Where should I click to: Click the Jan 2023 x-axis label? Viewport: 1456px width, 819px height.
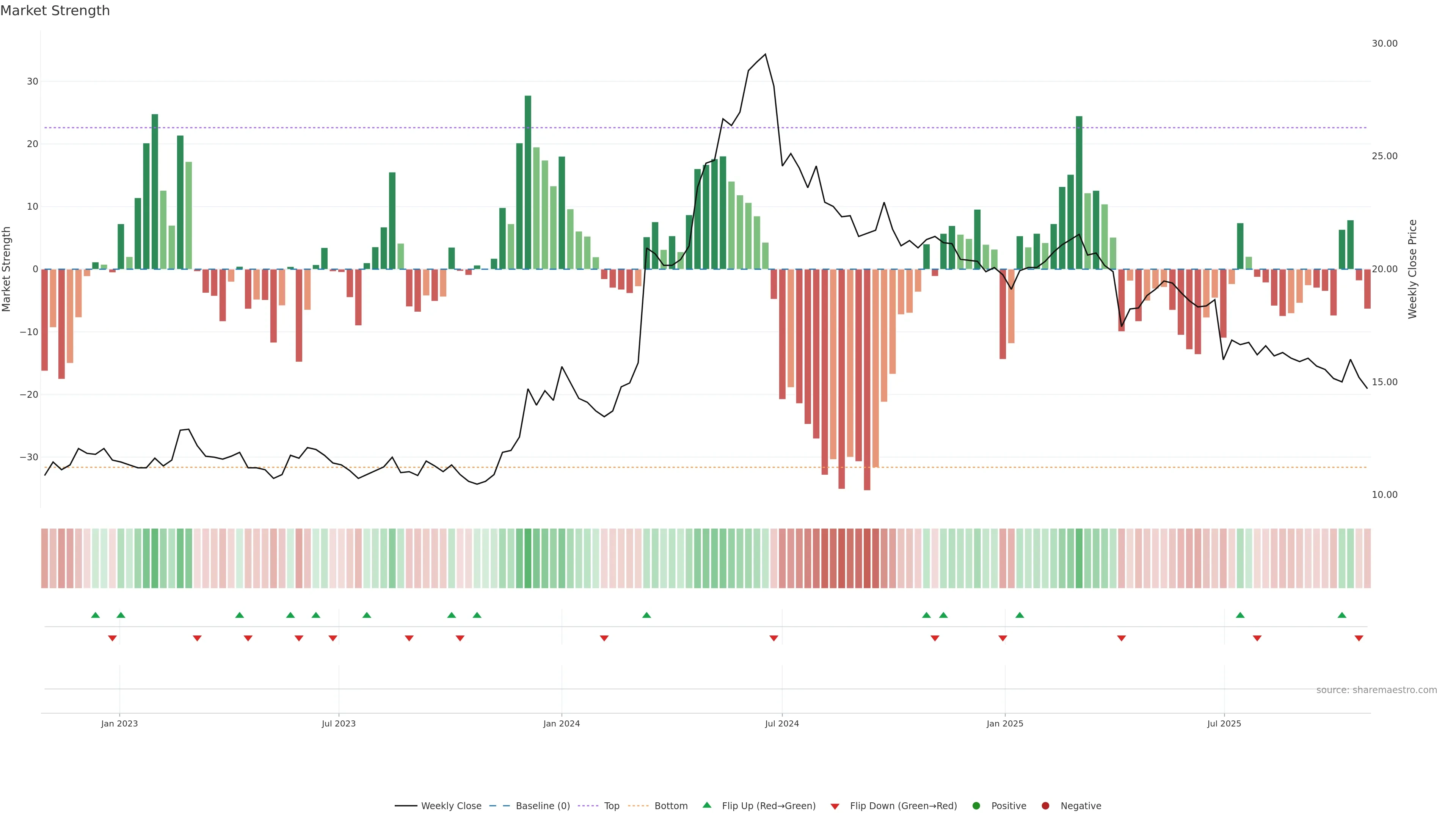coord(119,723)
